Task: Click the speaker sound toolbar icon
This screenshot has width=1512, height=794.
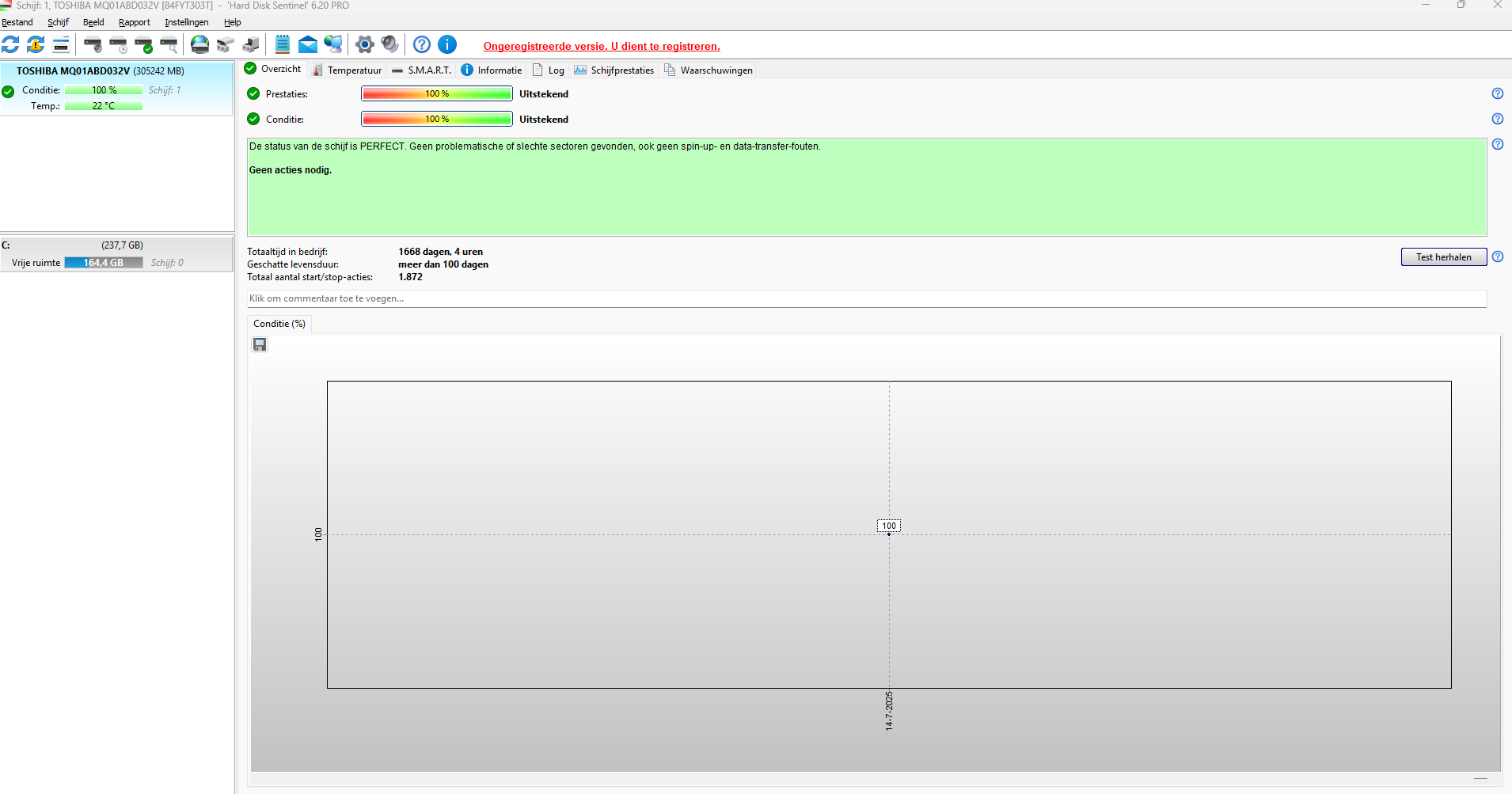Action: (390, 44)
